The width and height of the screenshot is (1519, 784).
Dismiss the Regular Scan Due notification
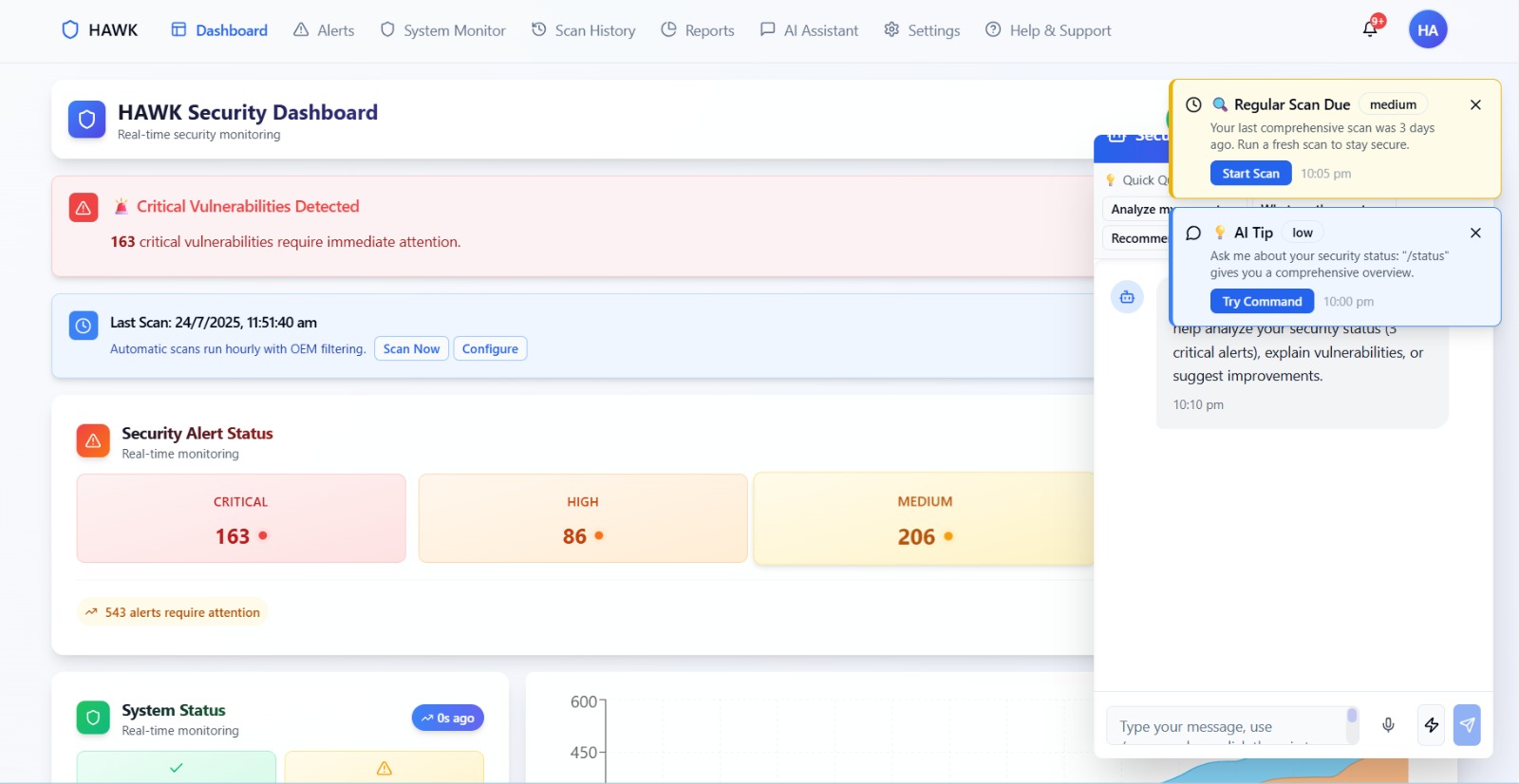[1475, 104]
